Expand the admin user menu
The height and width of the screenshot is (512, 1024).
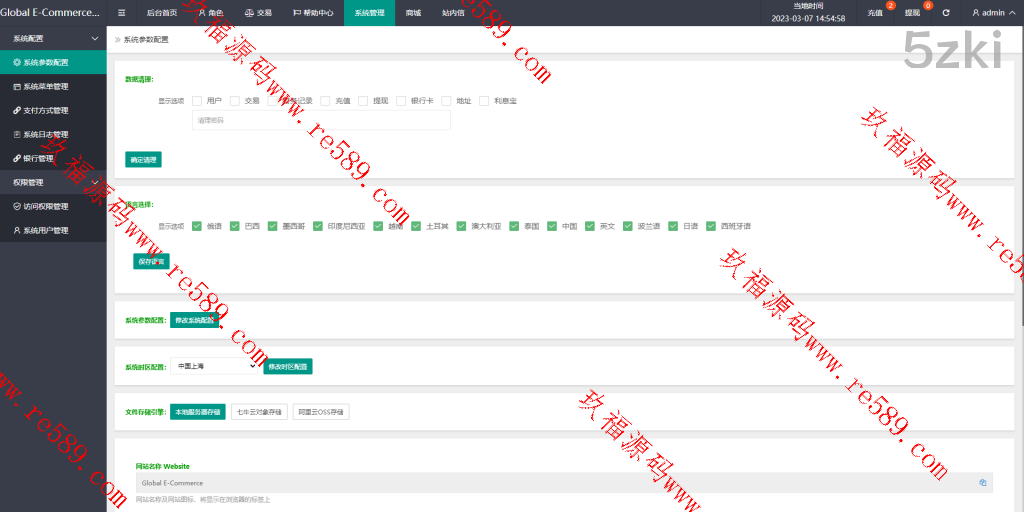[x=988, y=13]
